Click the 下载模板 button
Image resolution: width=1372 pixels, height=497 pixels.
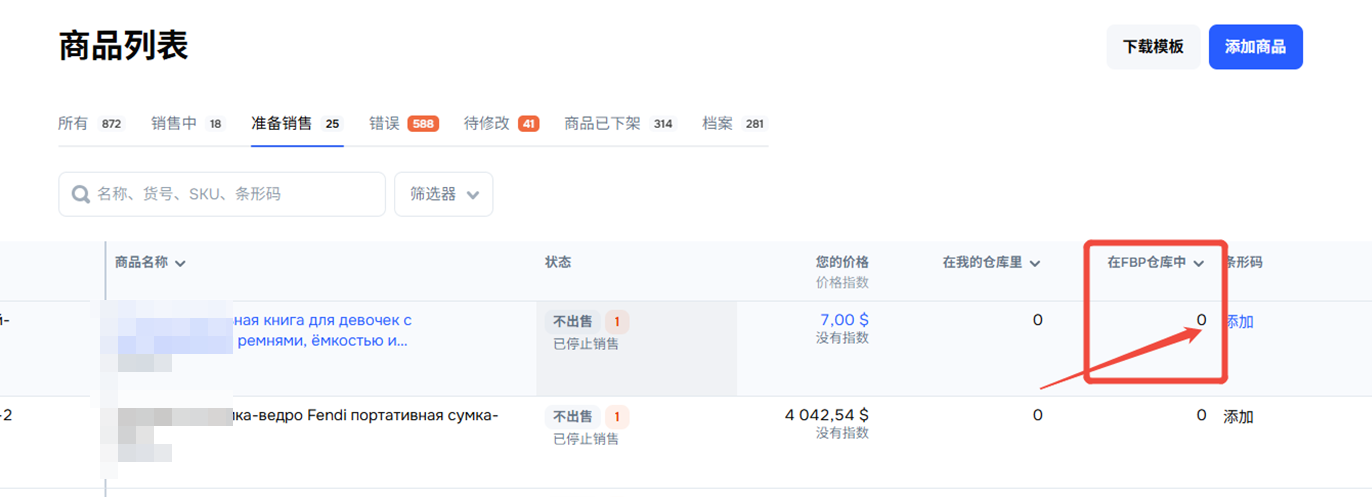tap(1152, 47)
